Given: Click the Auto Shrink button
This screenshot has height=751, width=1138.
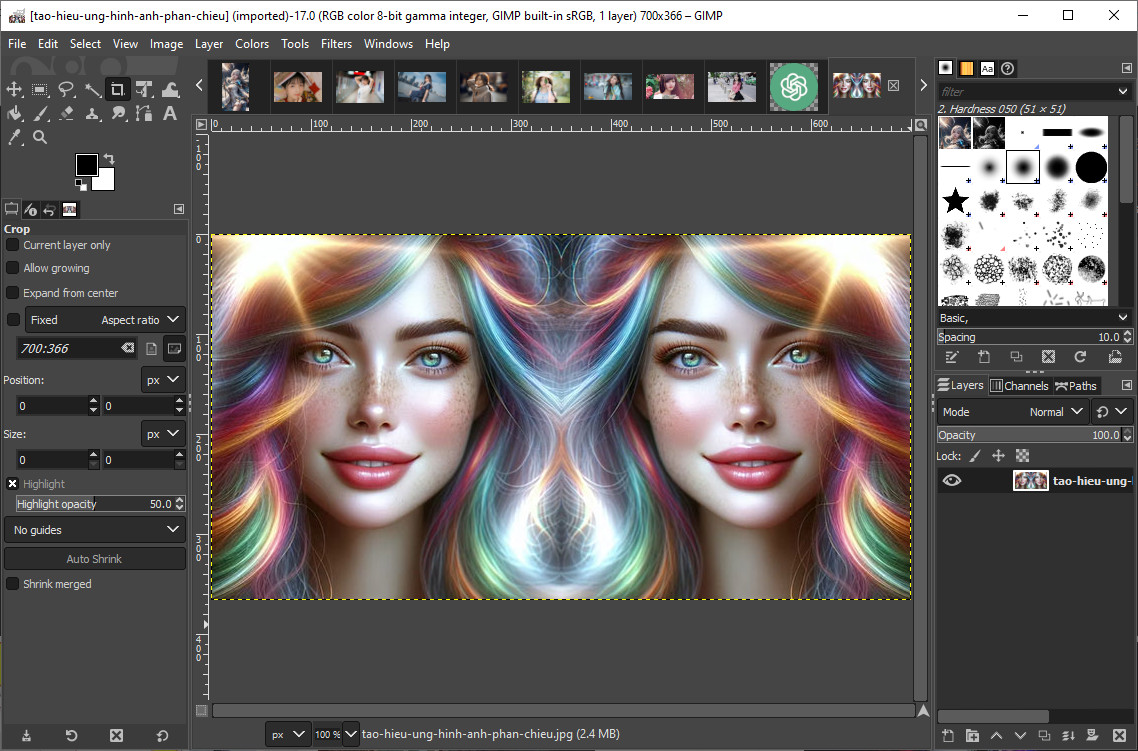Looking at the screenshot, I should pos(95,559).
